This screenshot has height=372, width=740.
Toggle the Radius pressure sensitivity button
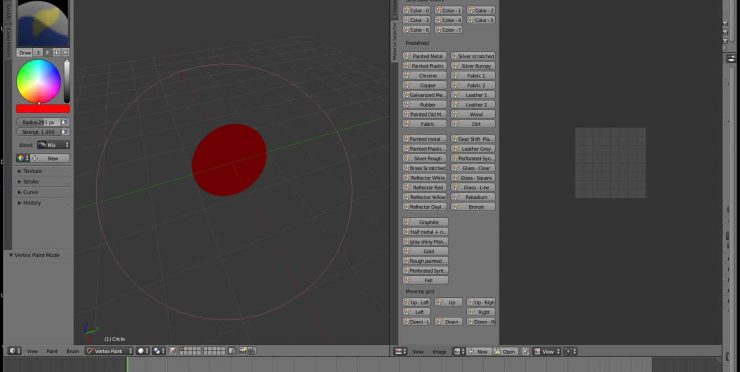pyautogui.click(x=65, y=122)
